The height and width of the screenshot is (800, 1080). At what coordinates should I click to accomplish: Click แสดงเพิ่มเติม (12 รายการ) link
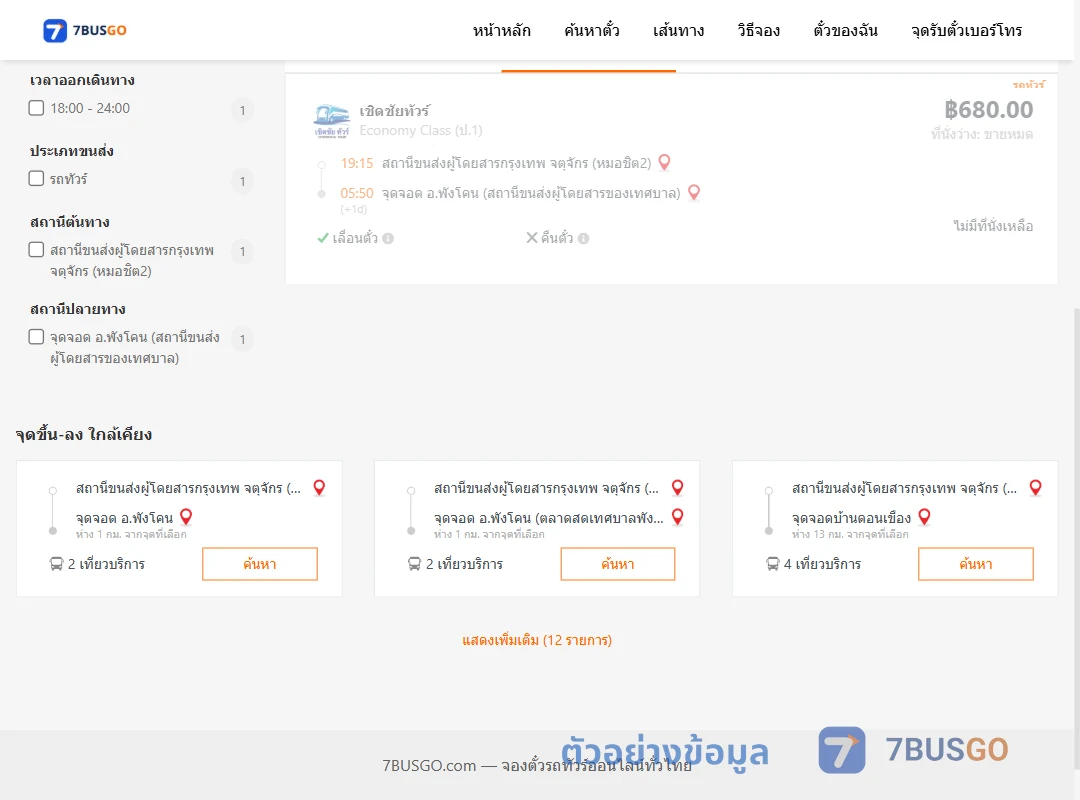coord(537,640)
